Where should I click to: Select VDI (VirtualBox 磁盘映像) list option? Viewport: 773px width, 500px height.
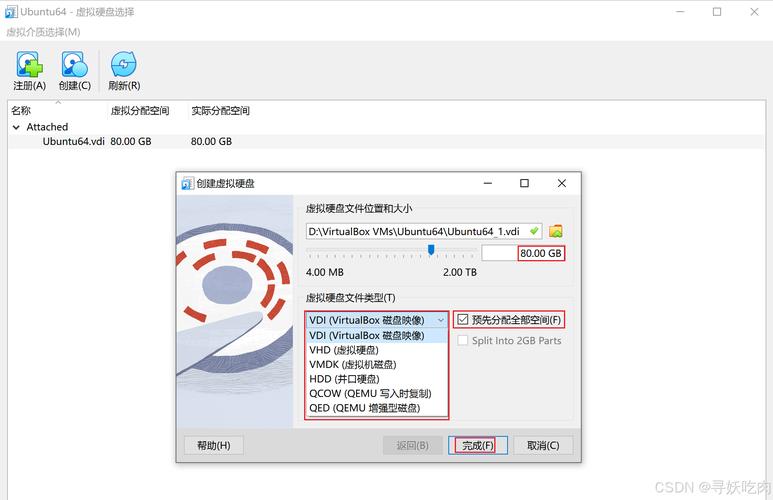pos(377,335)
